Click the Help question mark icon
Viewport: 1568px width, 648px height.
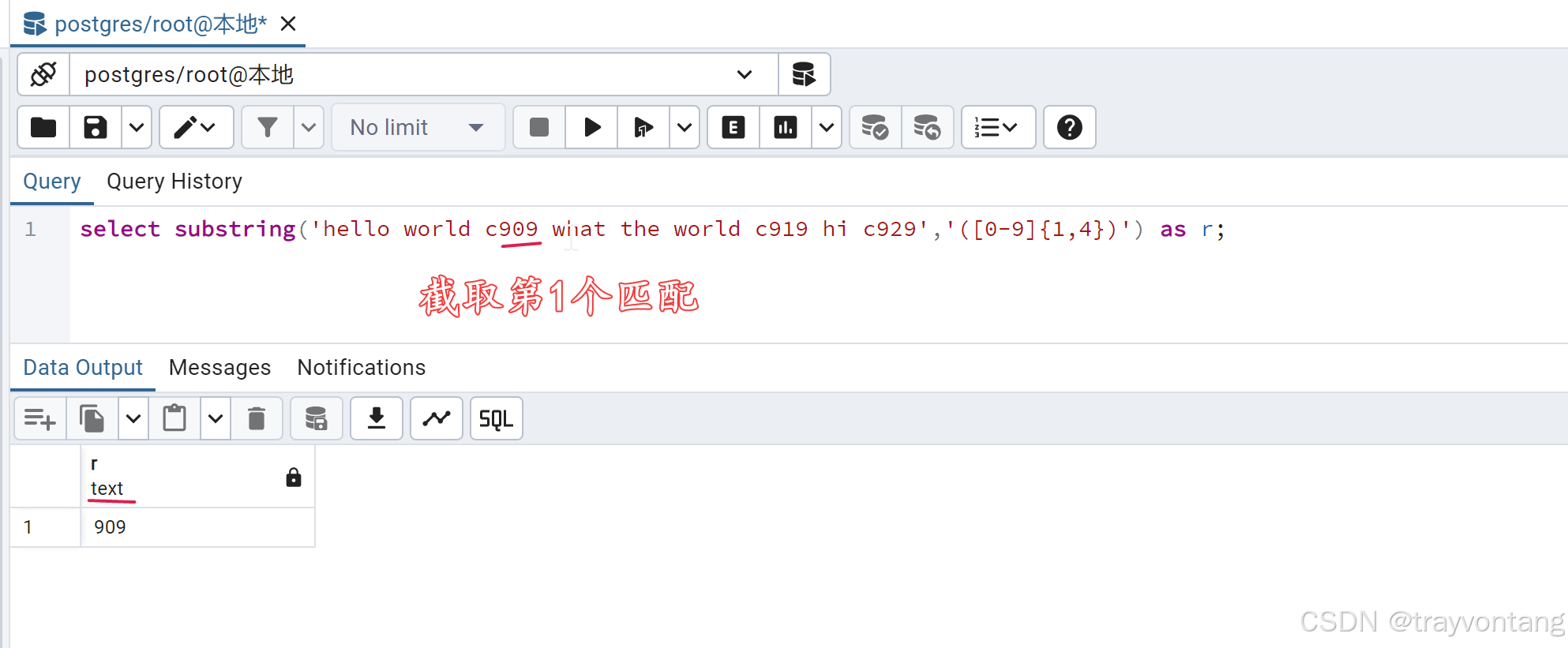coord(1070,127)
